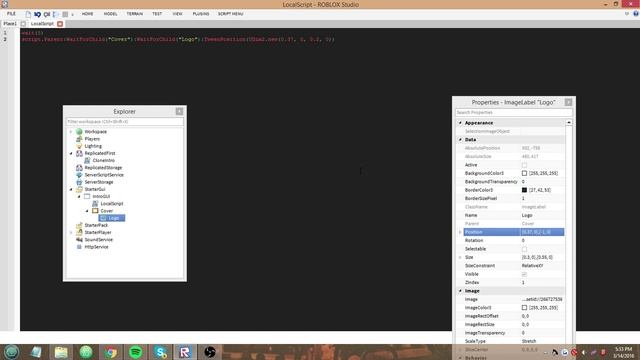
Task: Click the Explorer filter workspace field
Action: 124,122
